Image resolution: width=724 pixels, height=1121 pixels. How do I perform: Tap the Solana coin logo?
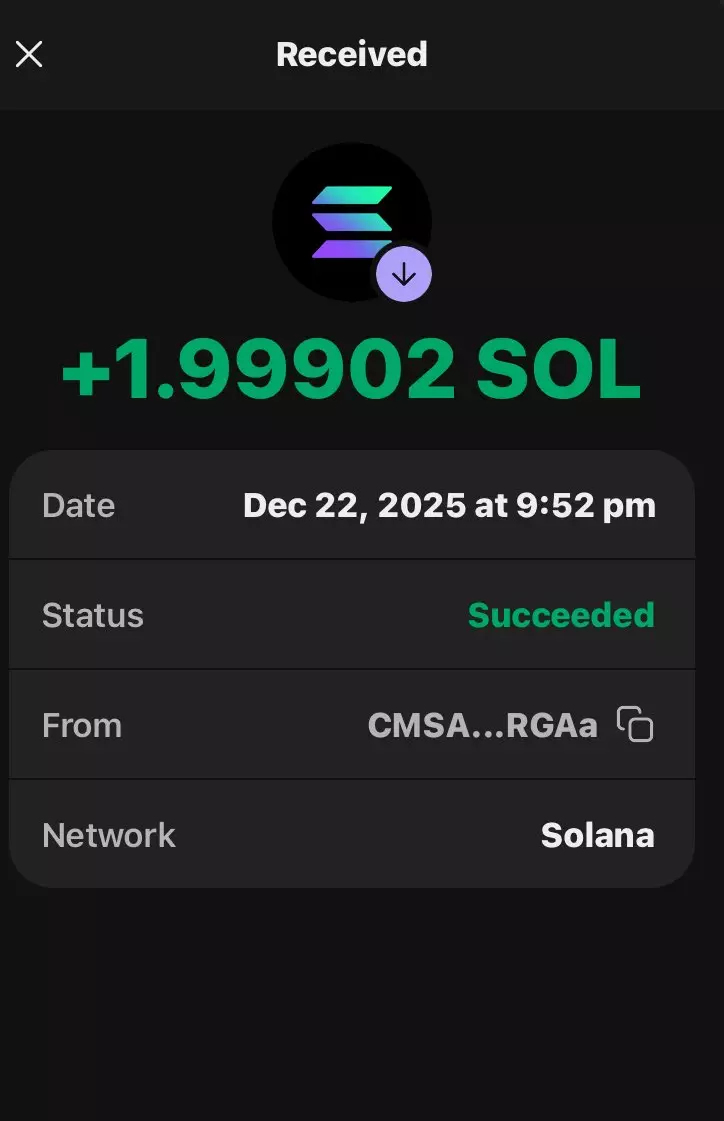click(x=350, y=220)
